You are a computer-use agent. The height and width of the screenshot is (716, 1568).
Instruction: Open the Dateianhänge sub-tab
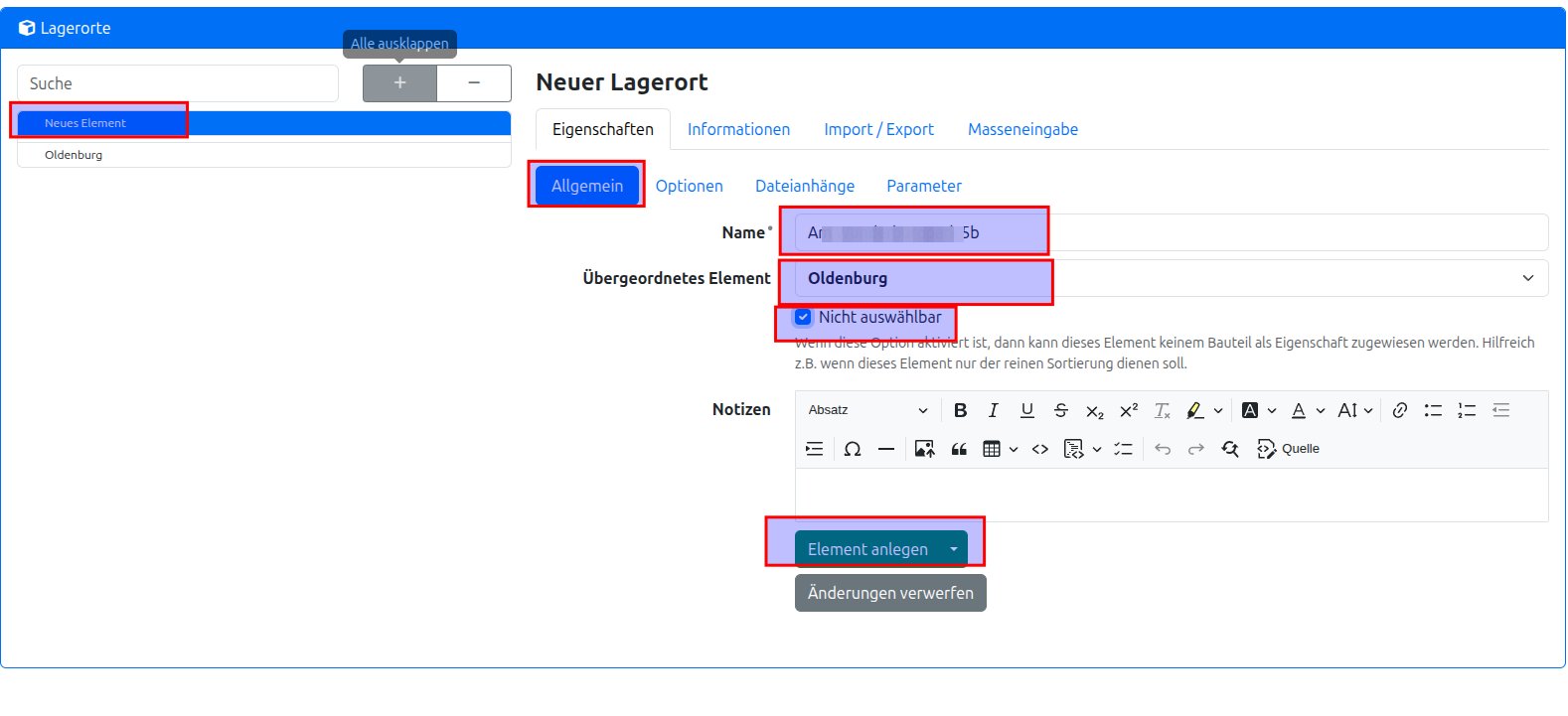click(804, 186)
